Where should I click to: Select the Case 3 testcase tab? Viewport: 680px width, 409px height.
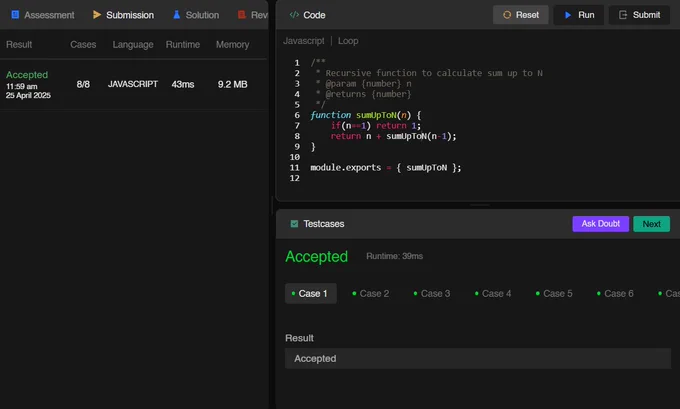[x=432, y=294]
